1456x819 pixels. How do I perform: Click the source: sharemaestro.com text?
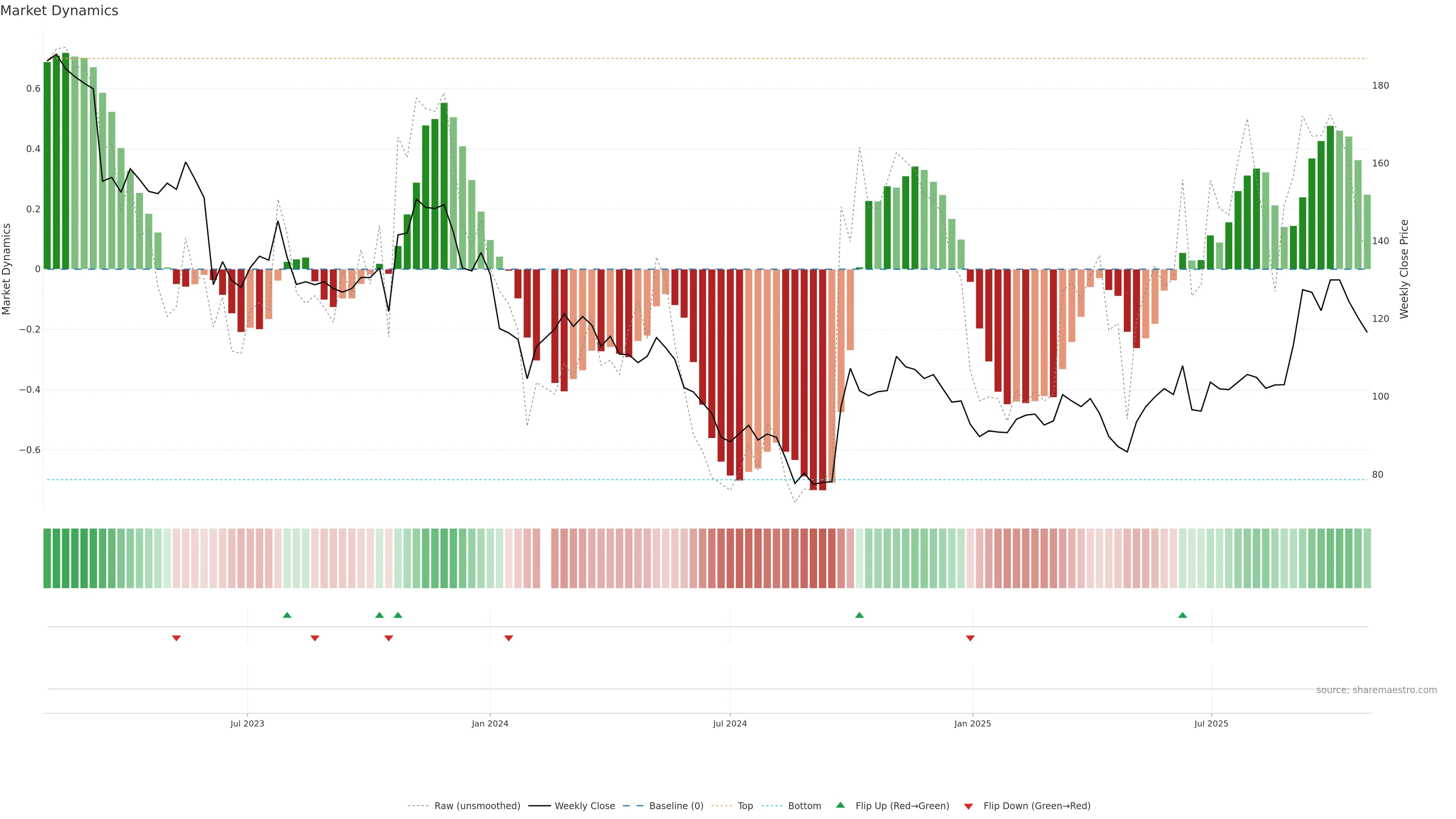coord(1376,690)
